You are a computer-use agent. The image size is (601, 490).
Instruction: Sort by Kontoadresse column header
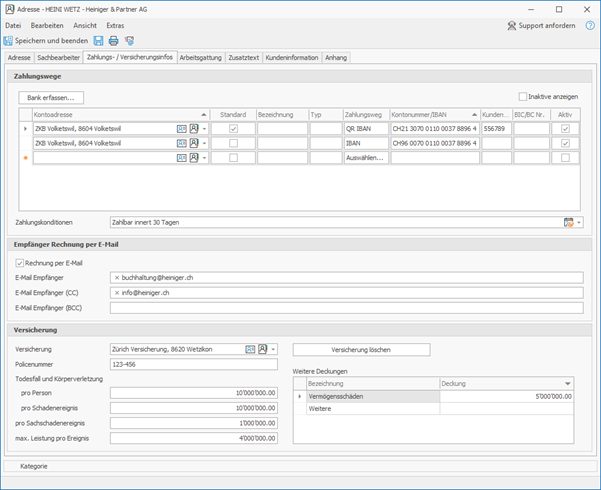click(x=121, y=115)
